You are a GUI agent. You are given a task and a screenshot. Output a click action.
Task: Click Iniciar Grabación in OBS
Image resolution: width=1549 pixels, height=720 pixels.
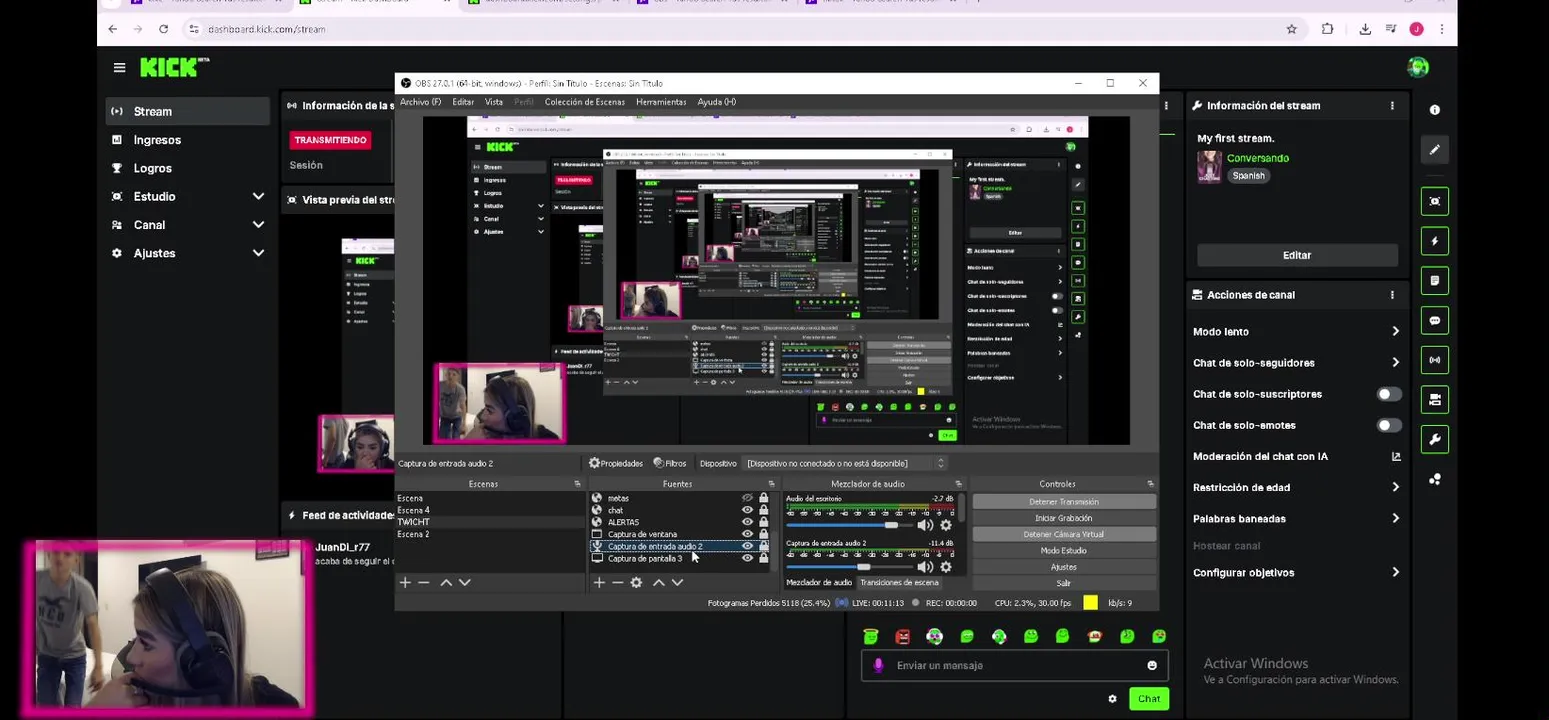(1064, 518)
